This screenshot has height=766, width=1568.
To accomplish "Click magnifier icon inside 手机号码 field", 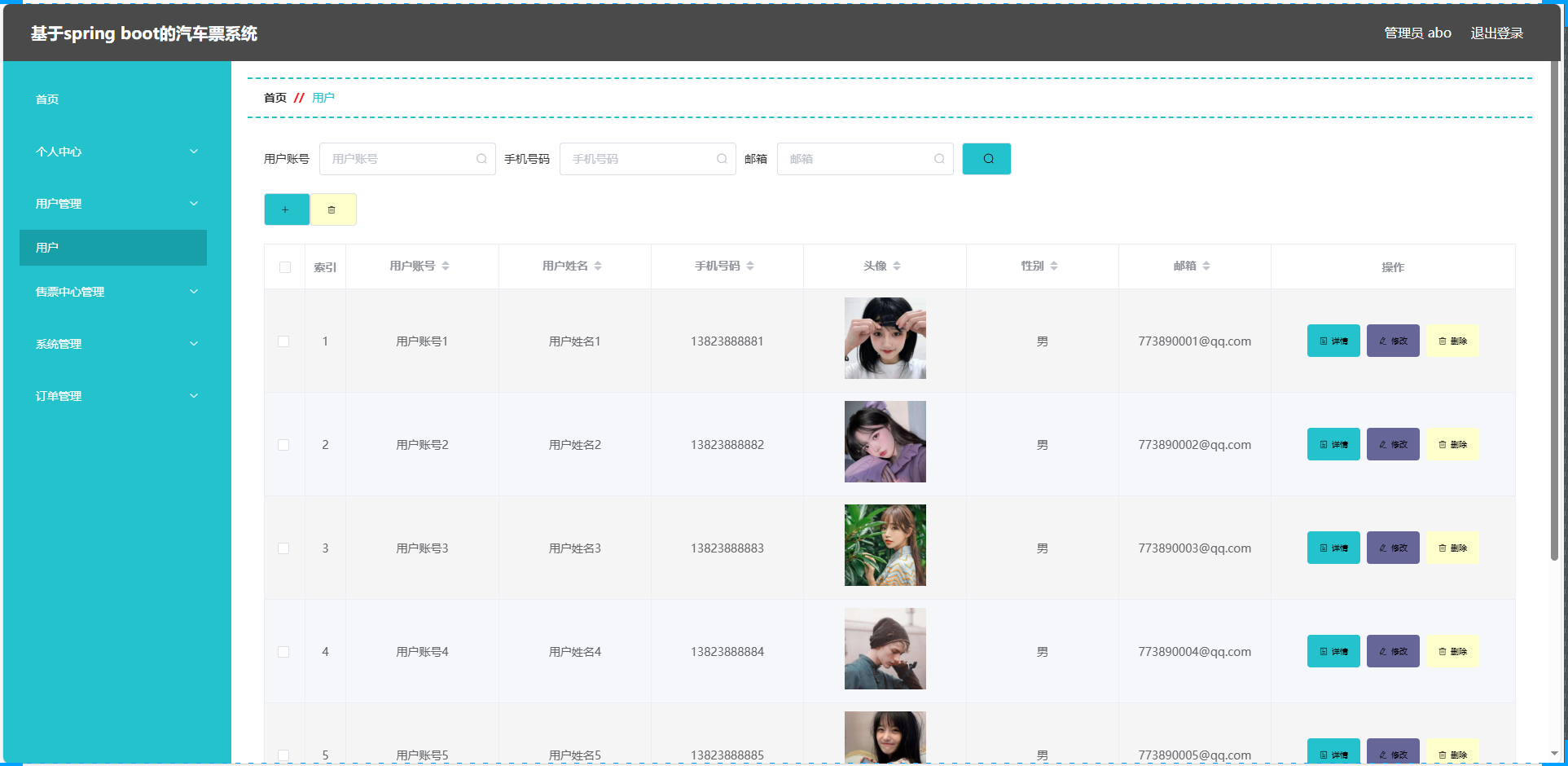I will tap(722, 159).
